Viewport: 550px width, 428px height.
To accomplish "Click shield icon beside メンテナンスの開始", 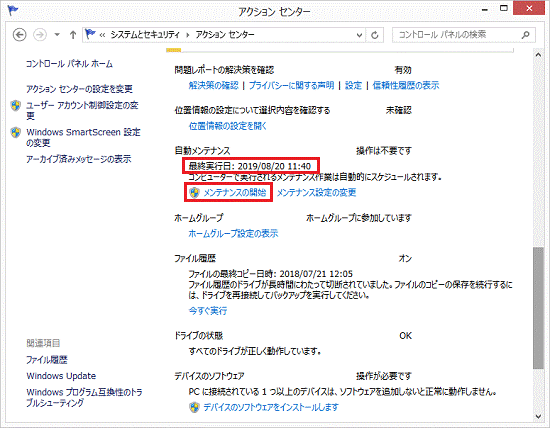I will tap(194, 192).
